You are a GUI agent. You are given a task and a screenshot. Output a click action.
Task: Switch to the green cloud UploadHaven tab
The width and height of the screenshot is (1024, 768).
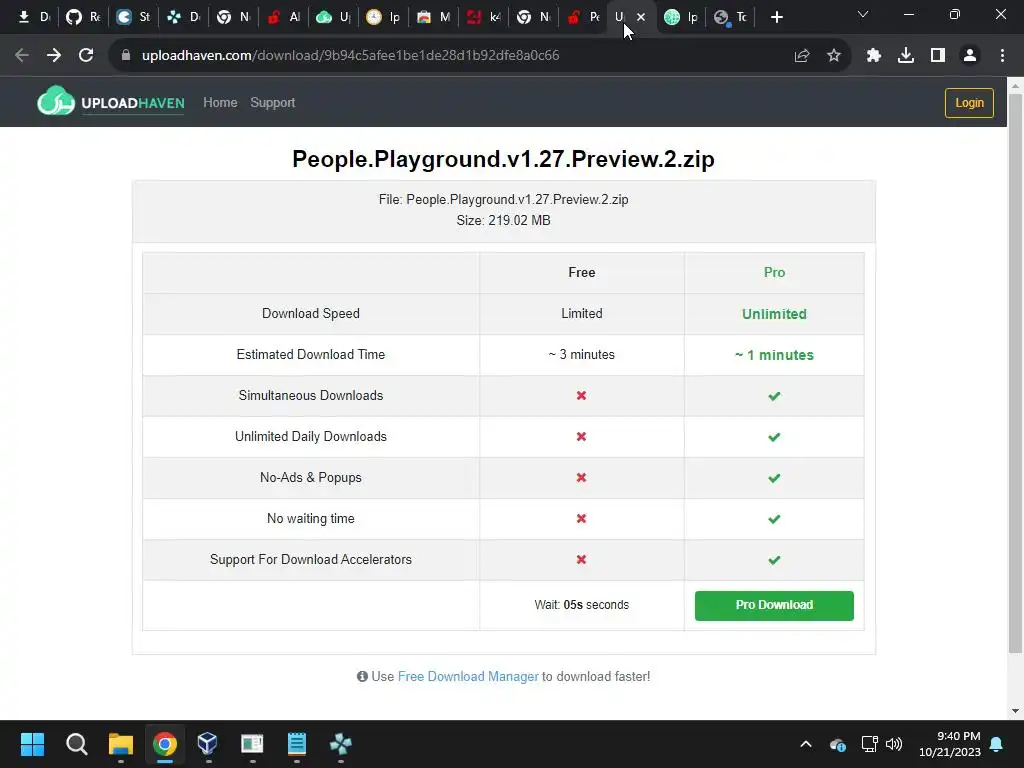(x=333, y=17)
